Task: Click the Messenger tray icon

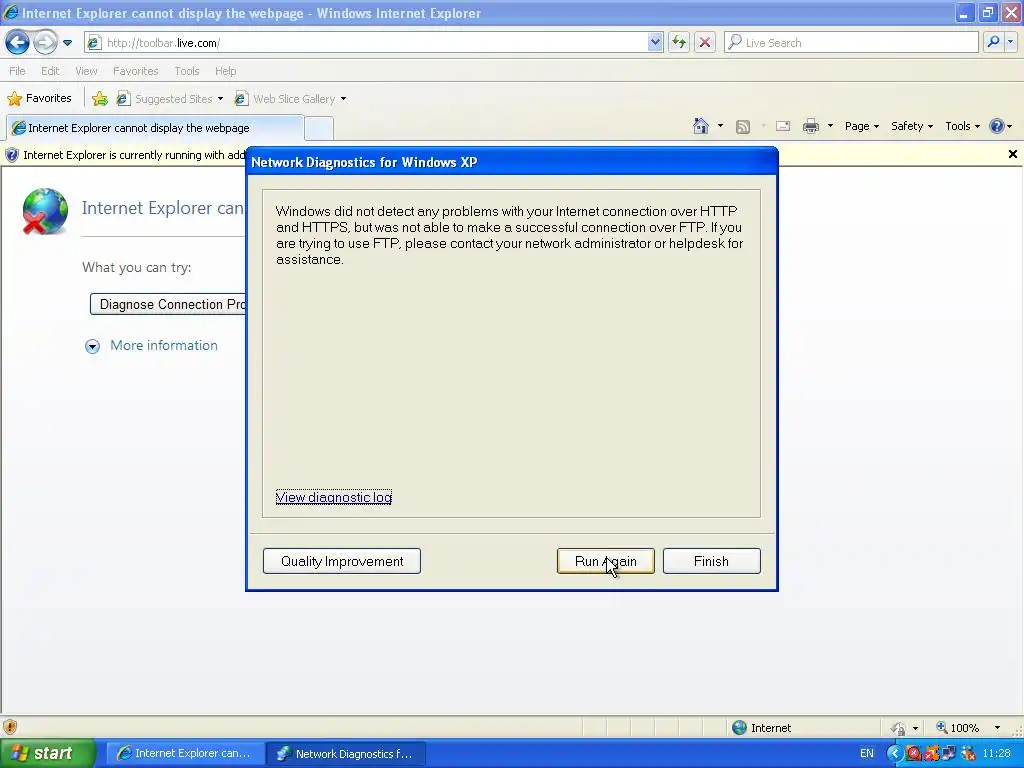Action: pyautogui.click(x=967, y=754)
